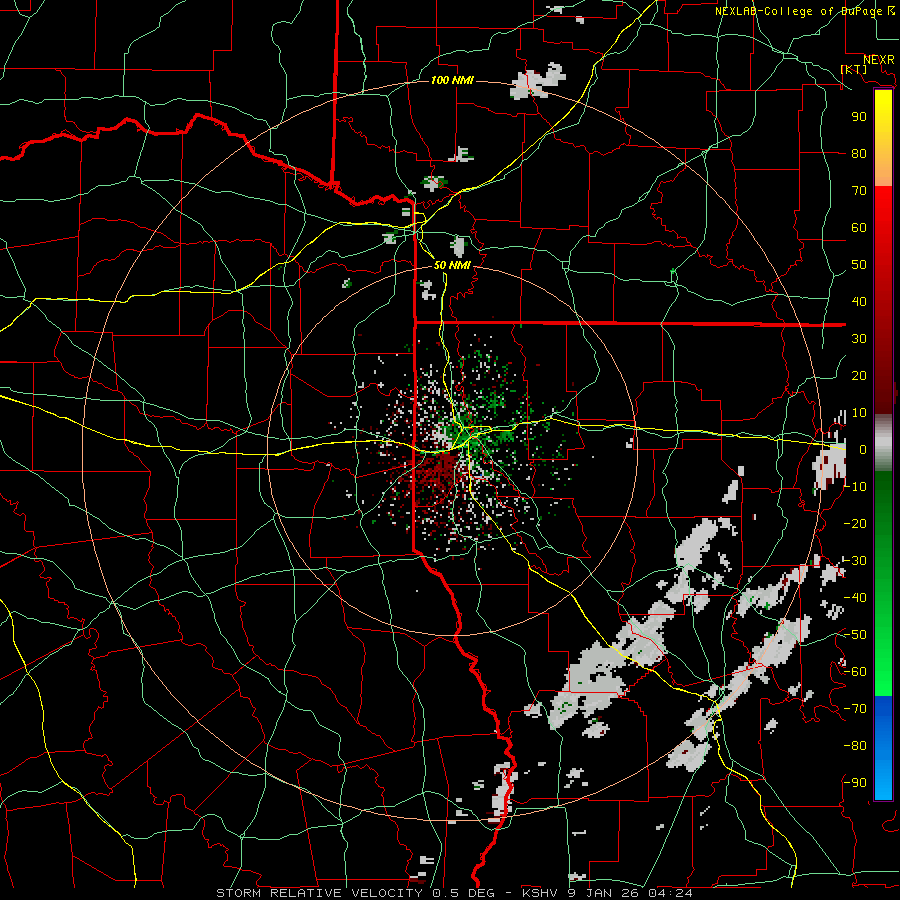Click the 20 value on the velocity scale
This screenshot has width=900, height=900.
click(859, 375)
